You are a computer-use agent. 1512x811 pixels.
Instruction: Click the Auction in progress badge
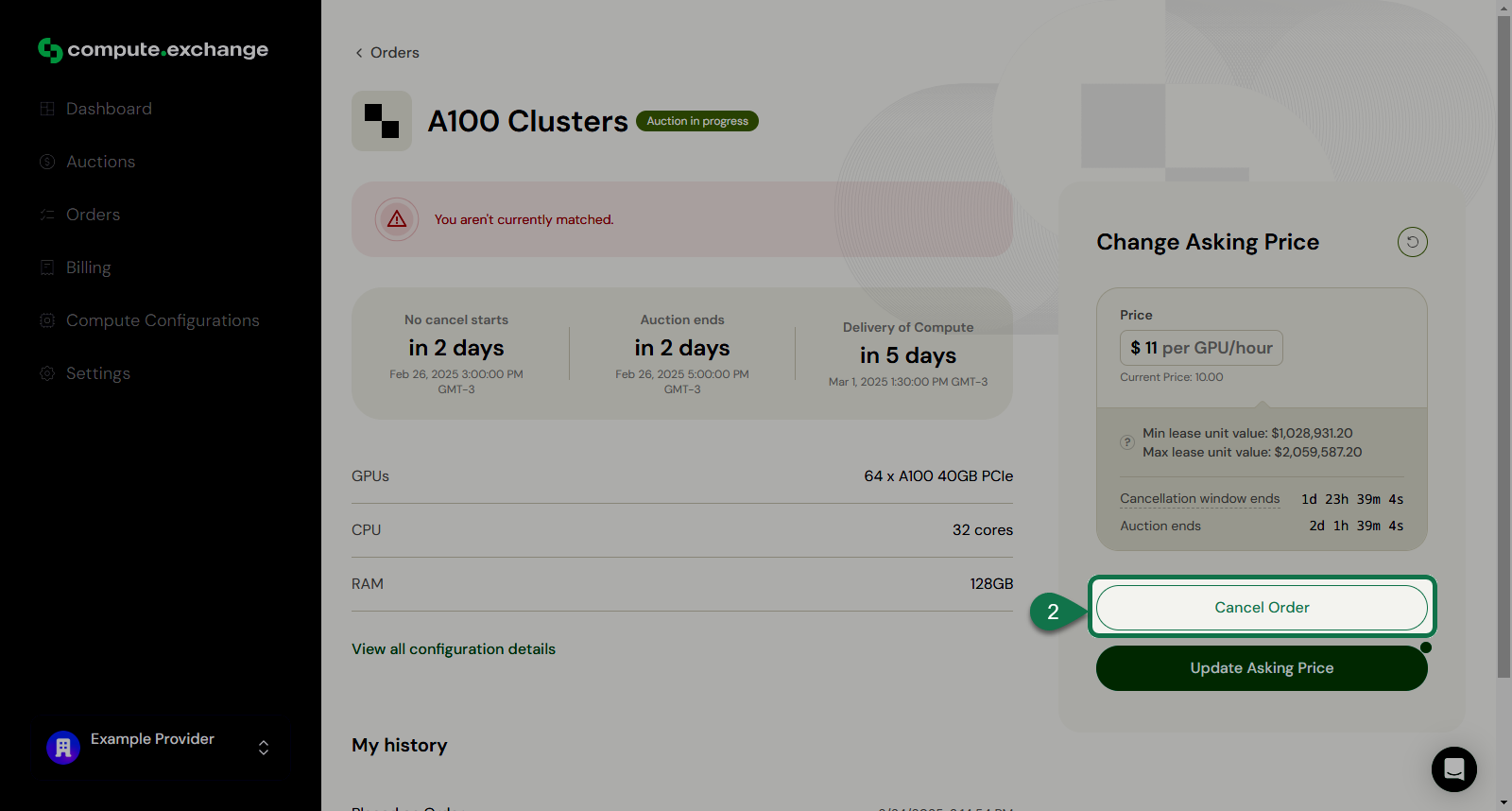coord(697,121)
